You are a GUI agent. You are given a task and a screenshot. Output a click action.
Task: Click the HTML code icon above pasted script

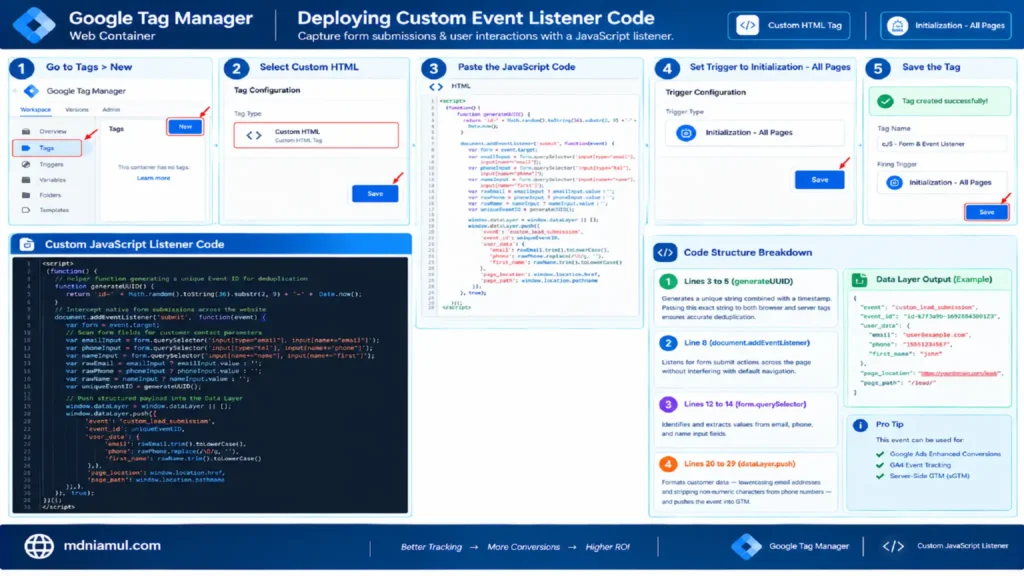pyautogui.click(x=436, y=86)
